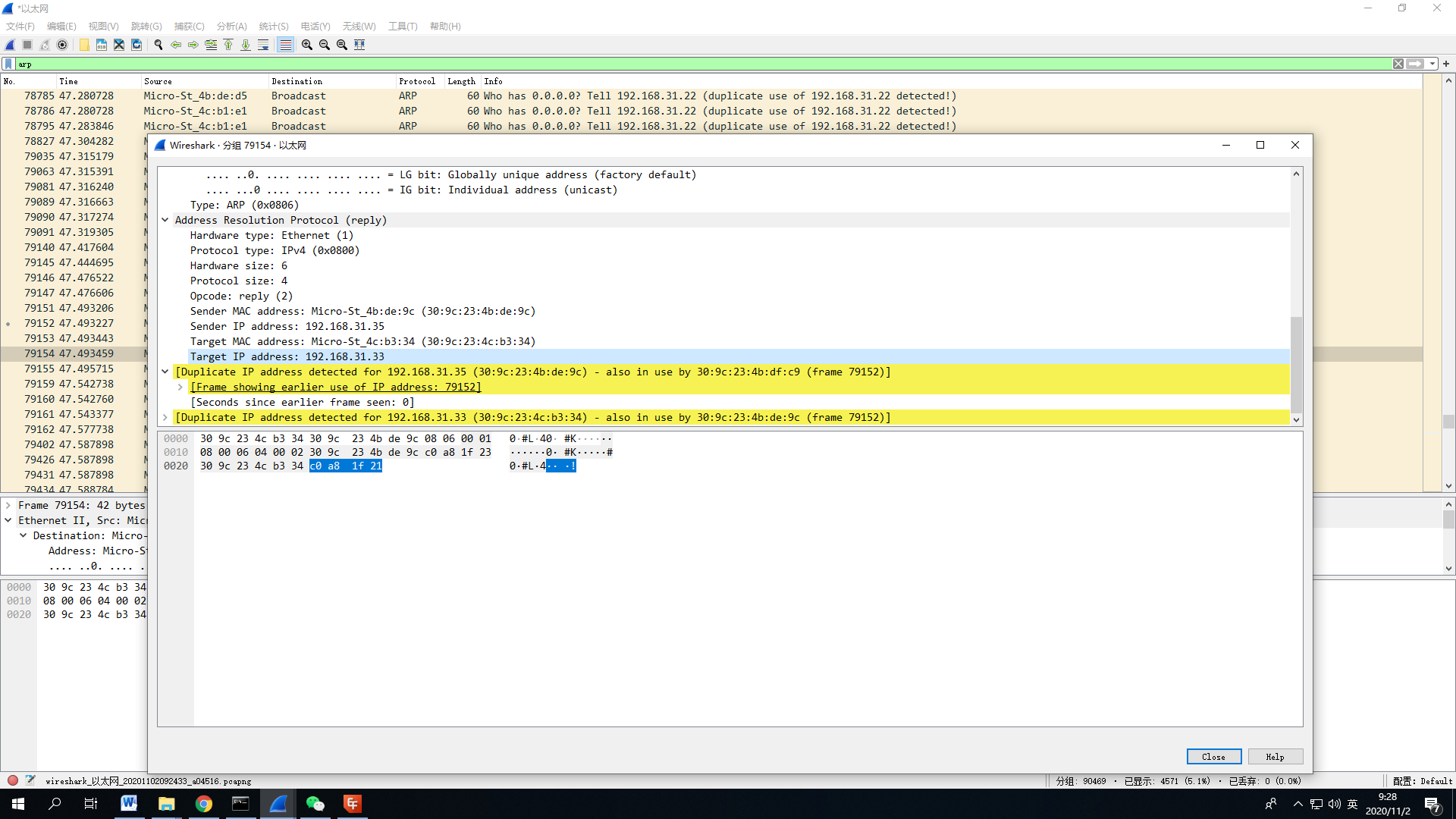Open the 分析(A) menu
1456x819 pixels.
coord(231,26)
